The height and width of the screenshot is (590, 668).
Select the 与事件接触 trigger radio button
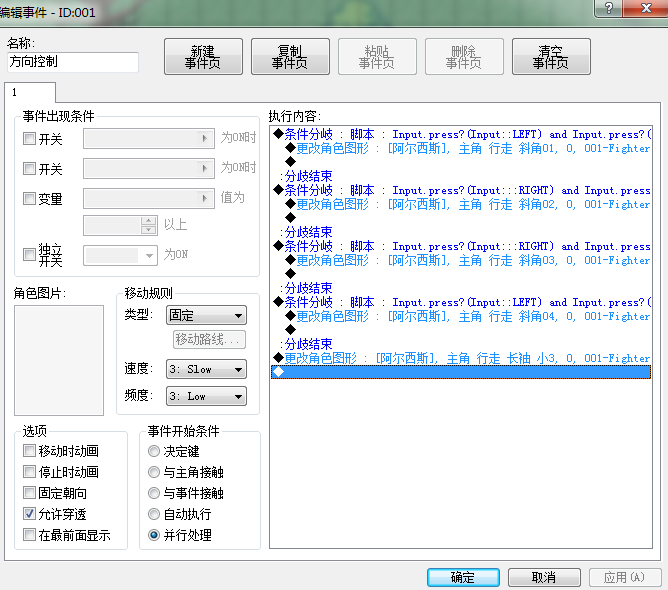click(154, 493)
